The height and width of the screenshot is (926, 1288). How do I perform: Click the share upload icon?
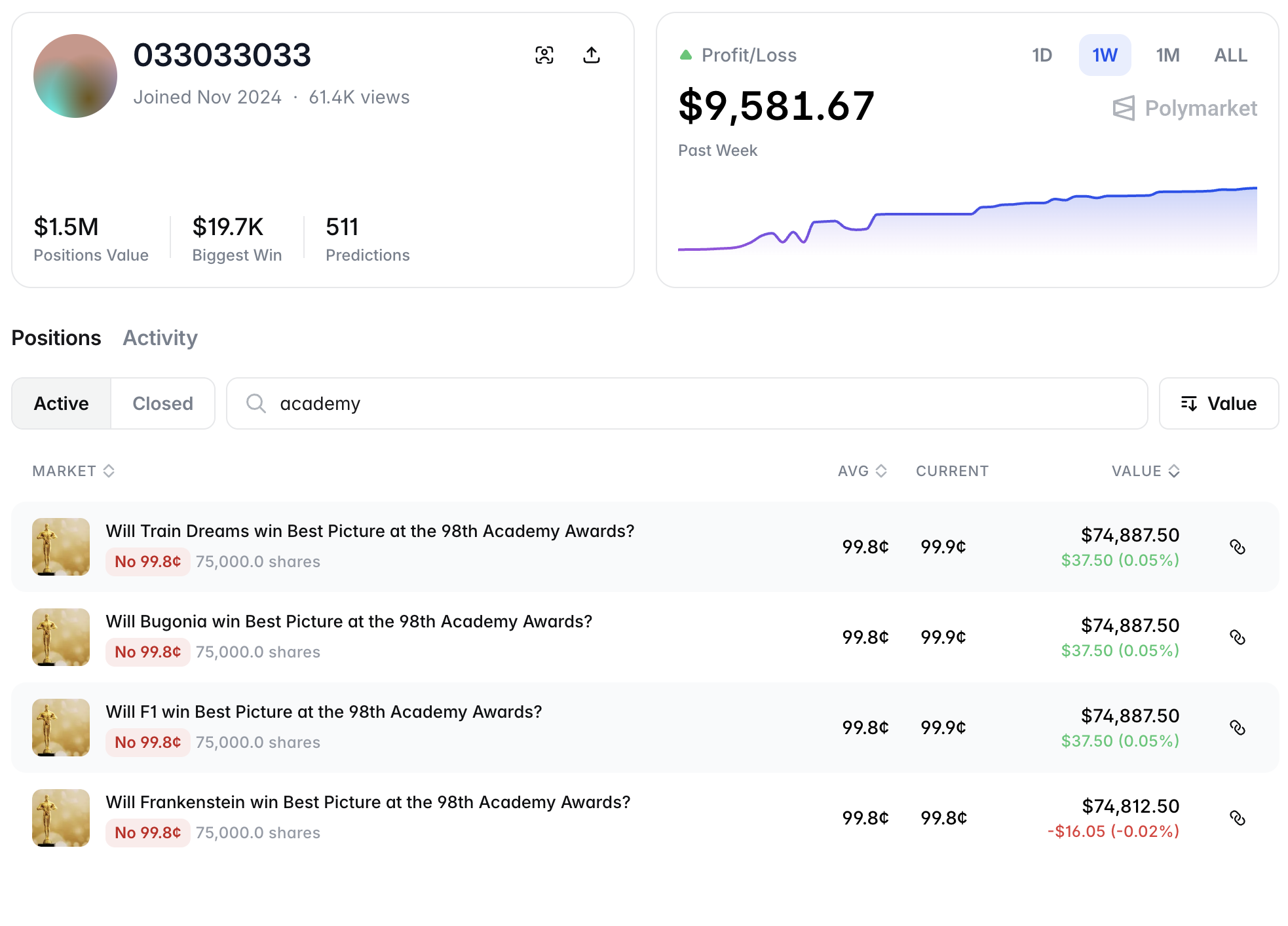point(591,55)
